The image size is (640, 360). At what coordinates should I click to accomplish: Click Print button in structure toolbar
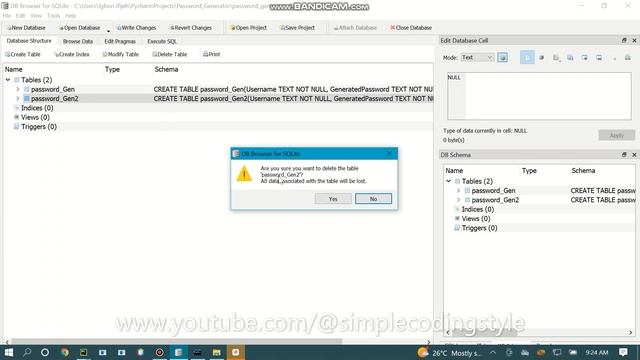click(211, 54)
